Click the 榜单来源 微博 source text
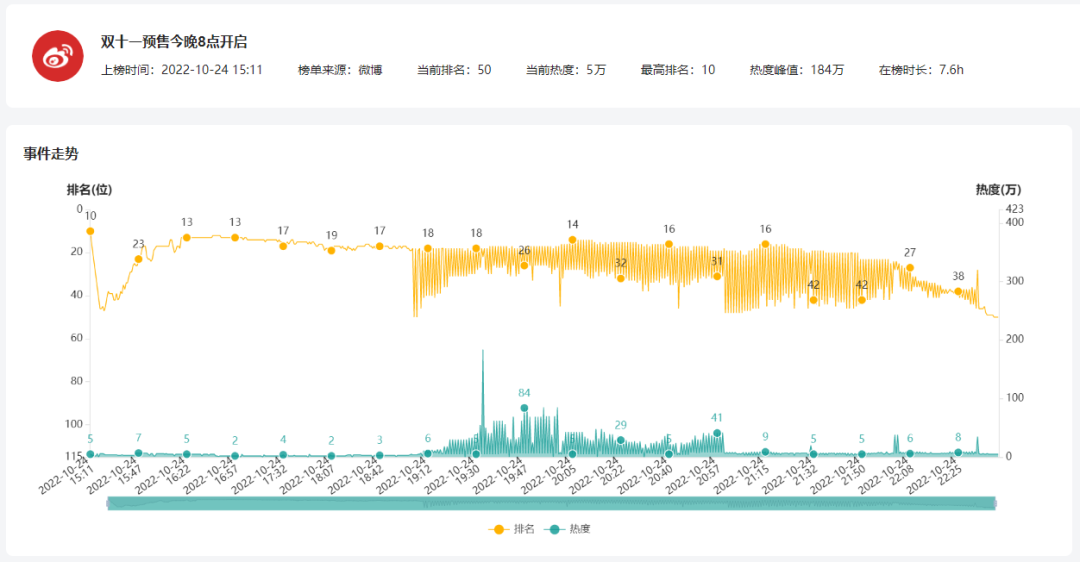Viewport: 1080px width, 562px height. click(340, 70)
